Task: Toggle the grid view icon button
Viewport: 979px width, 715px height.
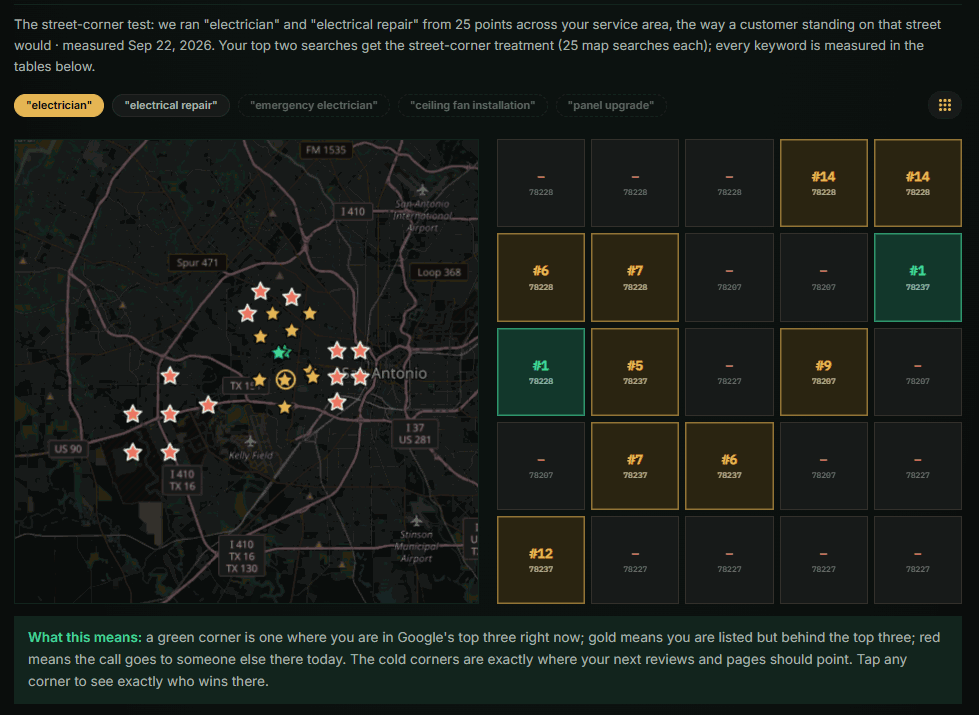Action: (x=945, y=106)
